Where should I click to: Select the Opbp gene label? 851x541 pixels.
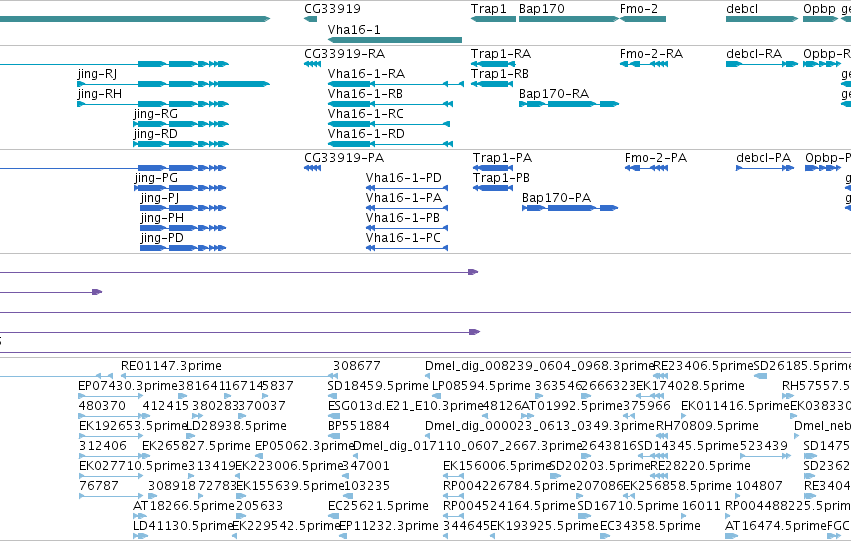pyautogui.click(x=820, y=9)
